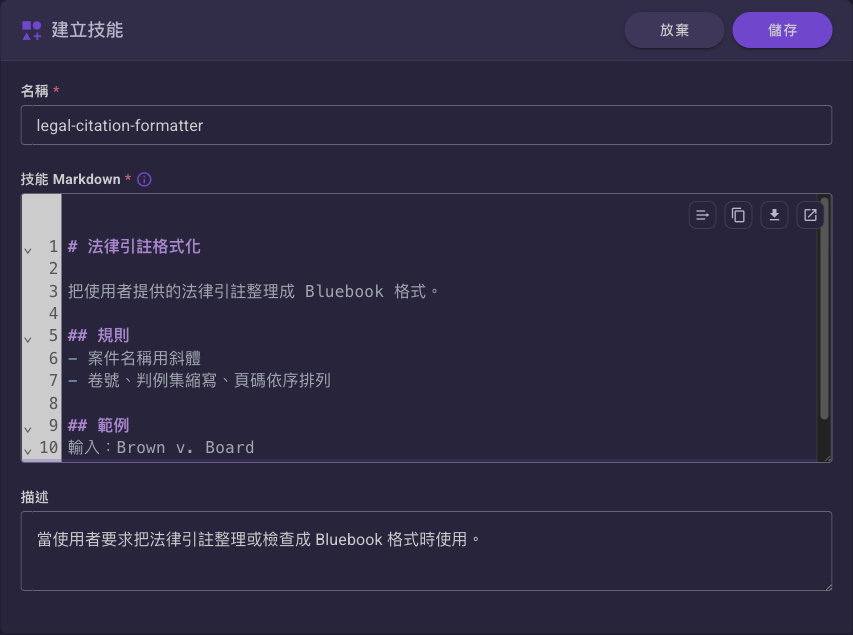Image resolution: width=853 pixels, height=635 pixels.
Task: Click the resize handle of the markdown editor
Action: [827, 458]
